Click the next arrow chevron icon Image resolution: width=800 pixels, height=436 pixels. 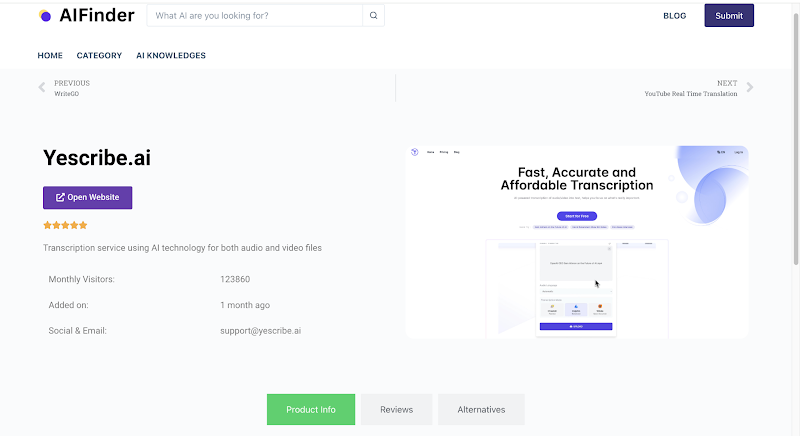749,87
